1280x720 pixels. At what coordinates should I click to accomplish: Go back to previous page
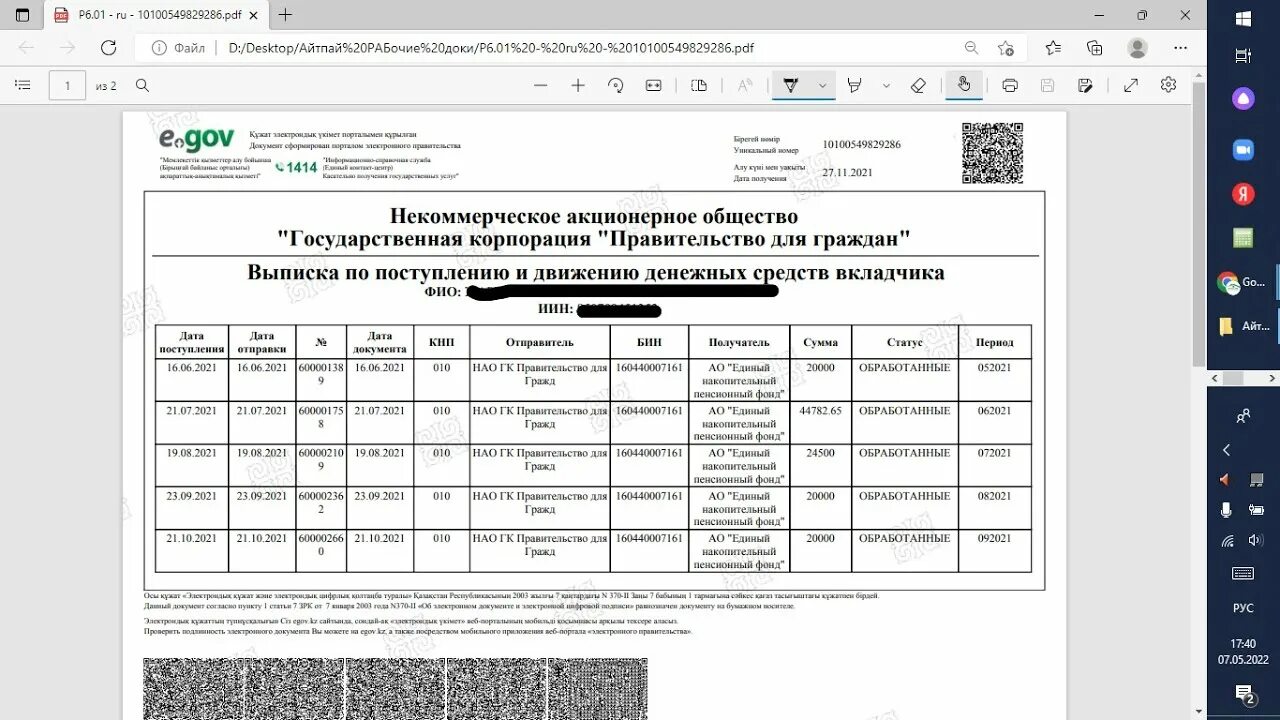(26, 47)
